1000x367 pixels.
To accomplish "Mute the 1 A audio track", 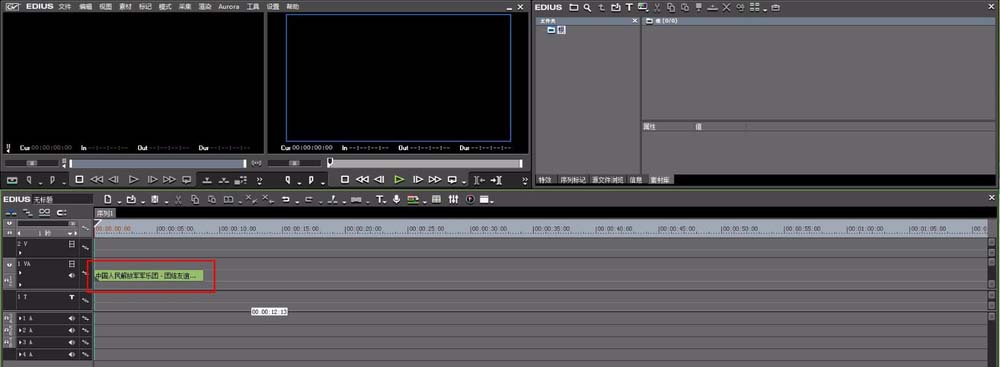I will [x=71, y=318].
